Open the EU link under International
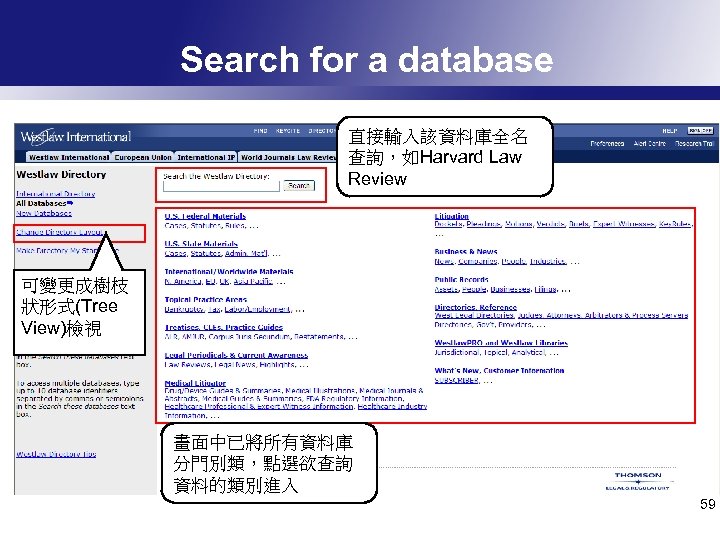 pyautogui.click(x=211, y=281)
